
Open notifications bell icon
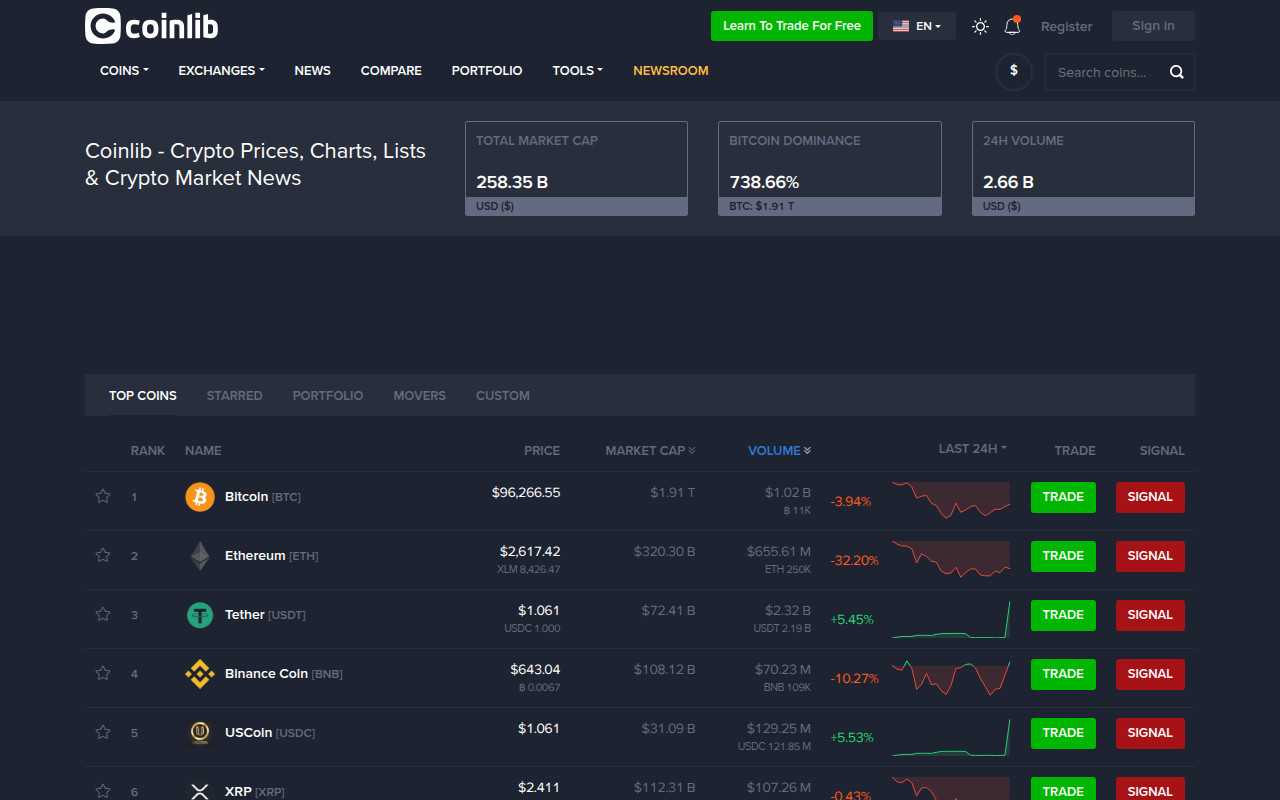[x=1012, y=26]
